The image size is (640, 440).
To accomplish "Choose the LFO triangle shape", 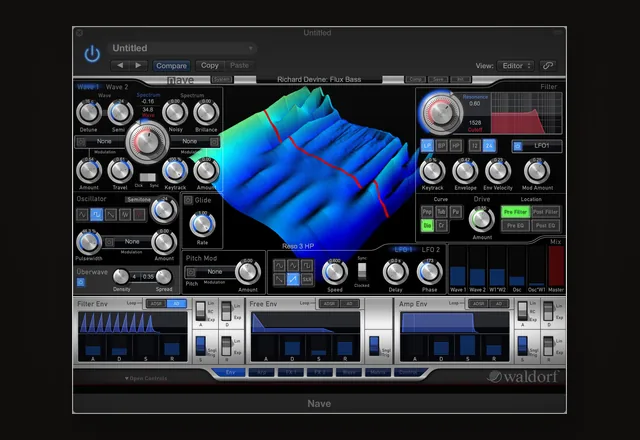I will pyautogui.click(x=293, y=265).
